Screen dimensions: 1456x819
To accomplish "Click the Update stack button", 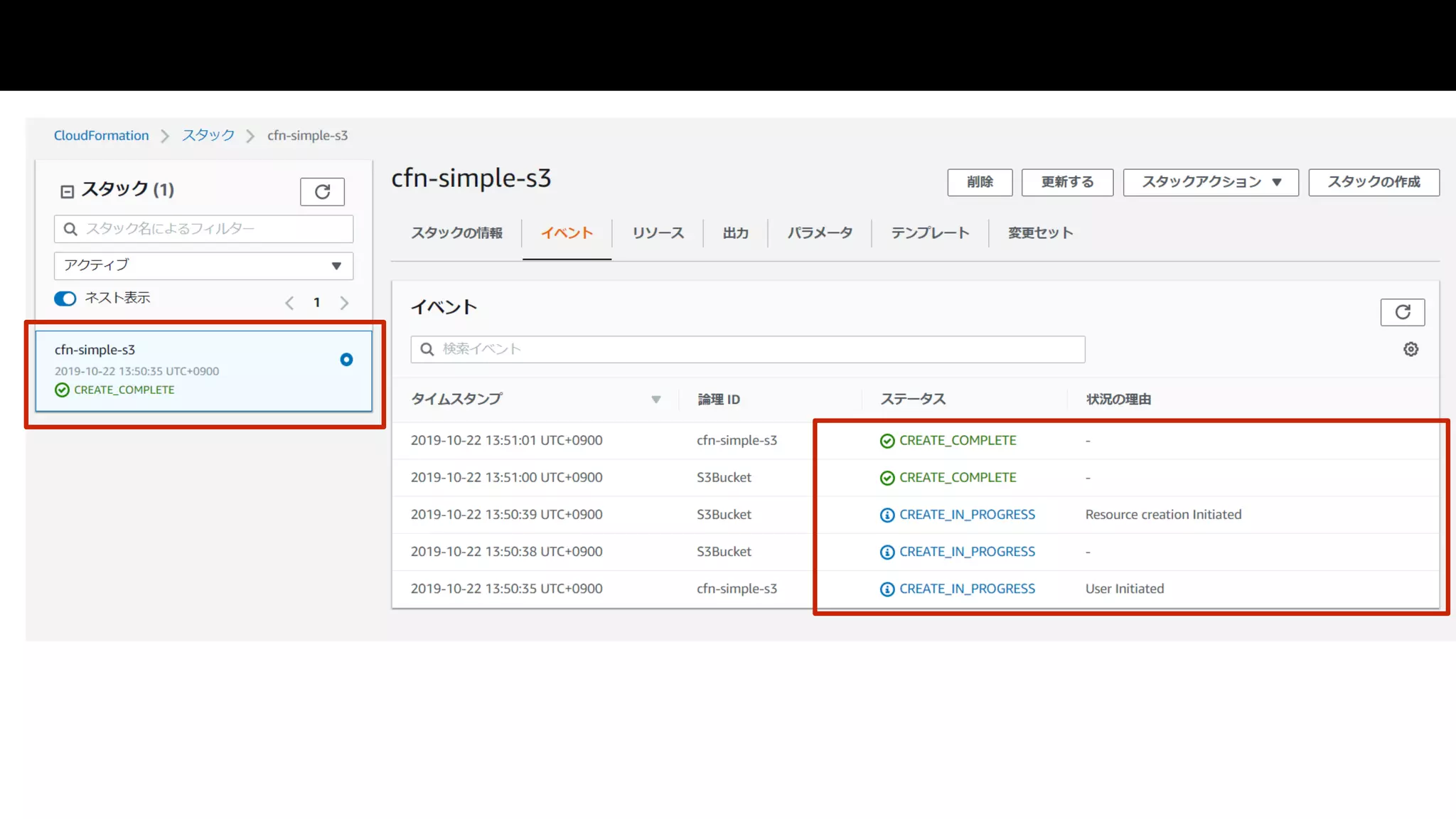I will (1066, 182).
